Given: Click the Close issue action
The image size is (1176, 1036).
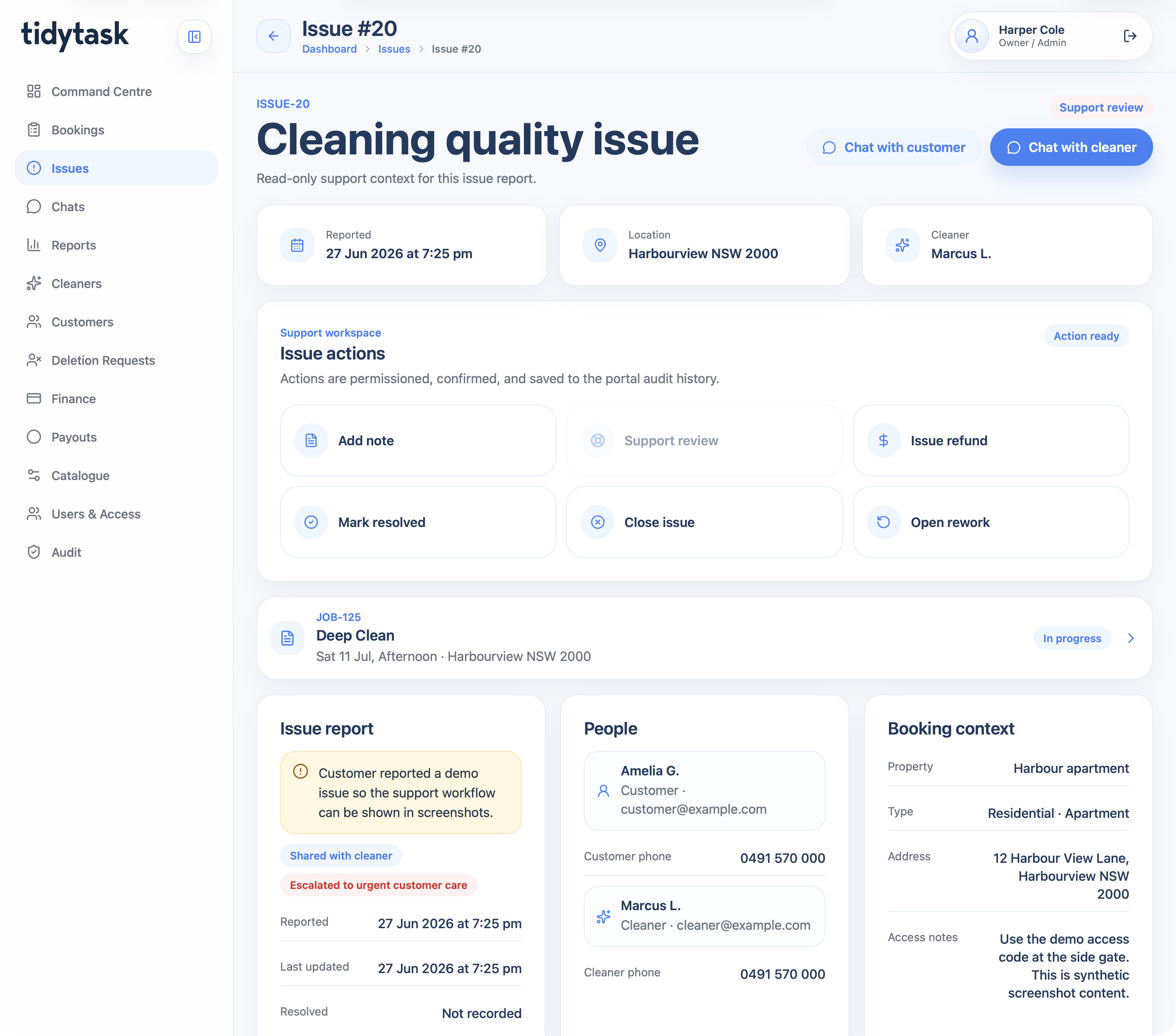Looking at the screenshot, I should (704, 522).
